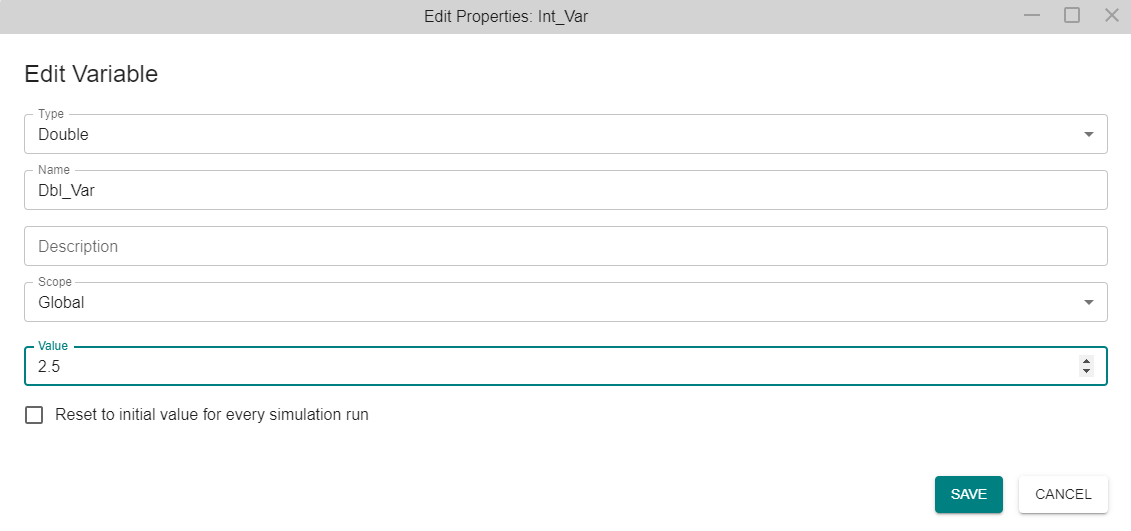
Task: Open the Type dropdown showing Double
Action: 566,134
